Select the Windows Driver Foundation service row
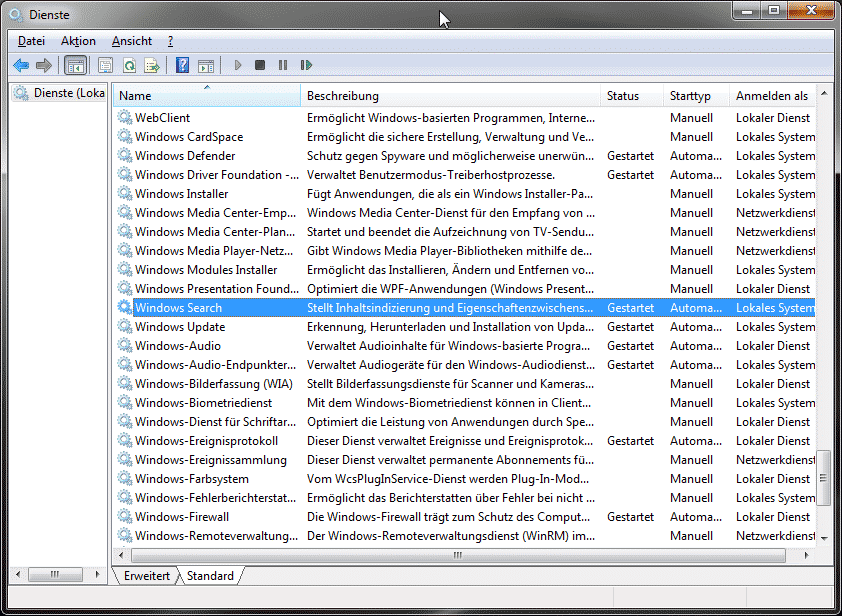Screen dimensions: 842x616 click(465, 175)
